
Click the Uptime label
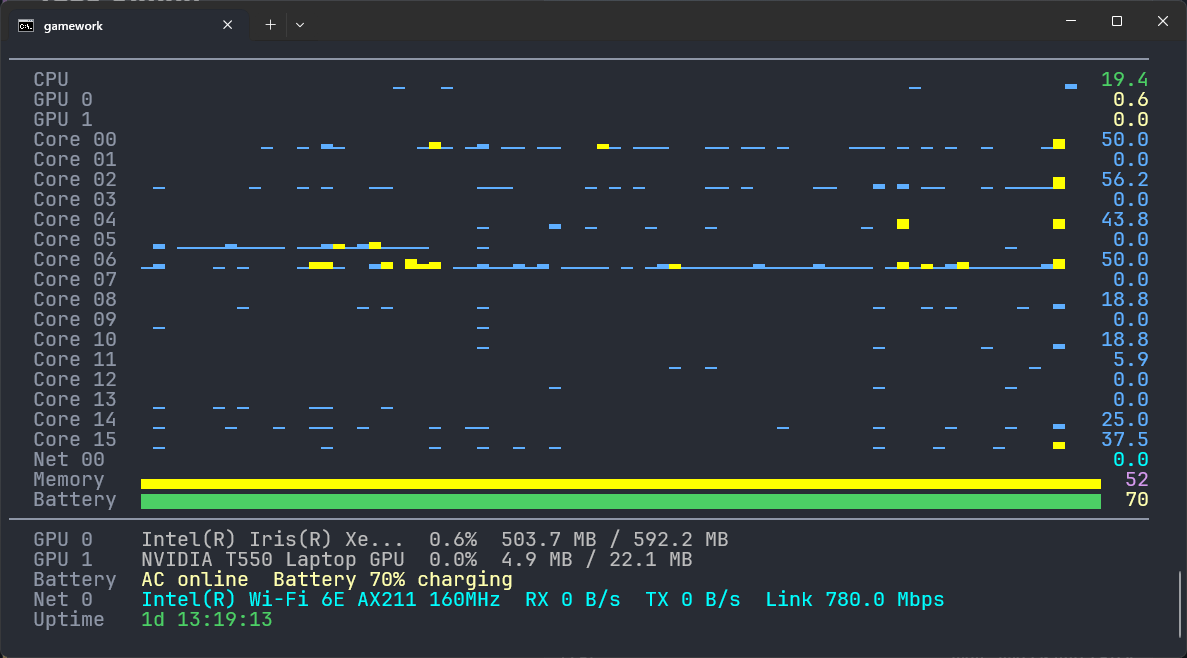click(x=69, y=619)
